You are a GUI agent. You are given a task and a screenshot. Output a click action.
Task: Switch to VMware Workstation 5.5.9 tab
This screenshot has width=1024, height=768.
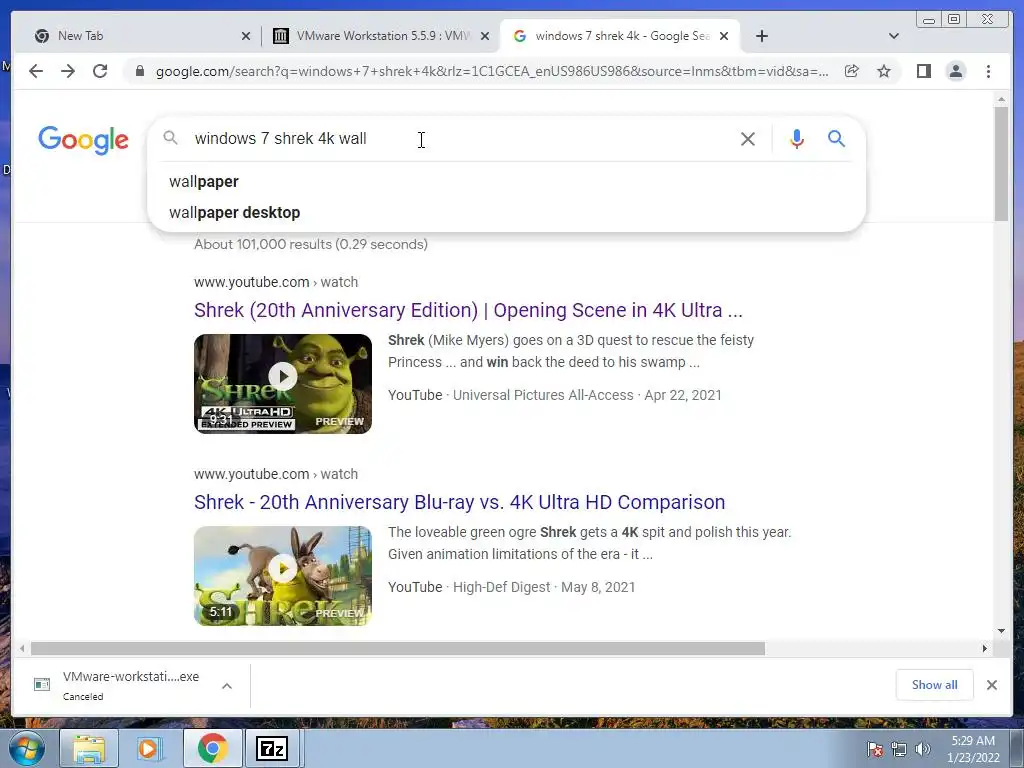tap(381, 36)
